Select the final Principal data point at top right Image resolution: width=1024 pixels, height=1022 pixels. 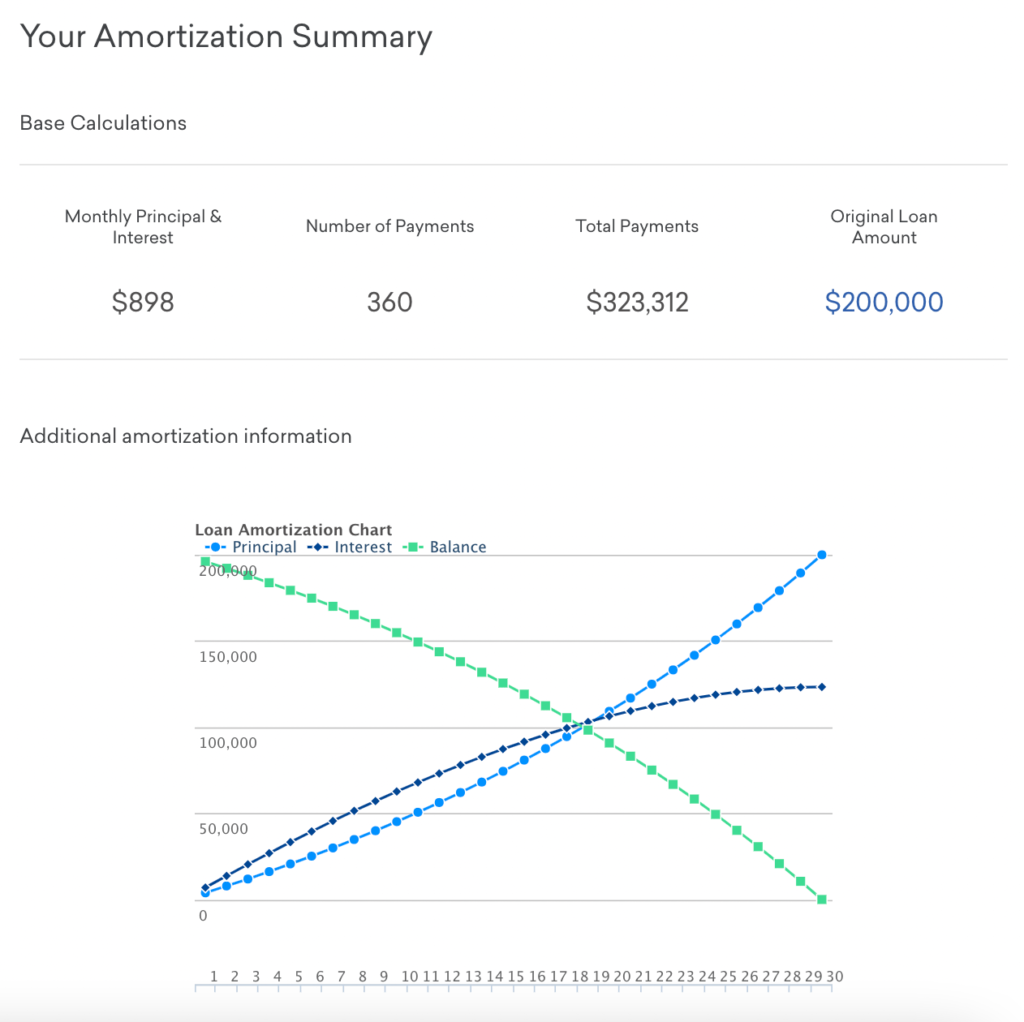coord(822,555)
